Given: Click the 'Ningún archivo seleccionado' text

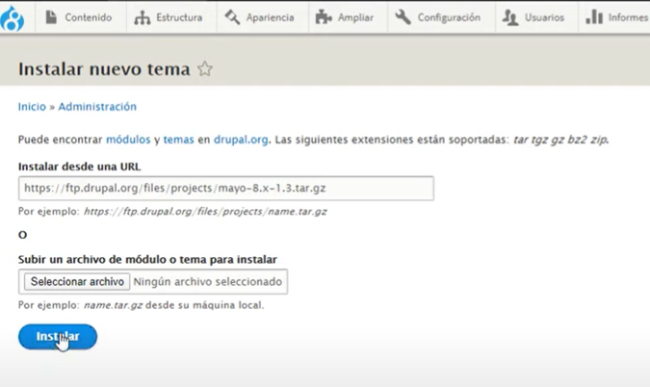Looking at the screenshot, I should [208, 282].
